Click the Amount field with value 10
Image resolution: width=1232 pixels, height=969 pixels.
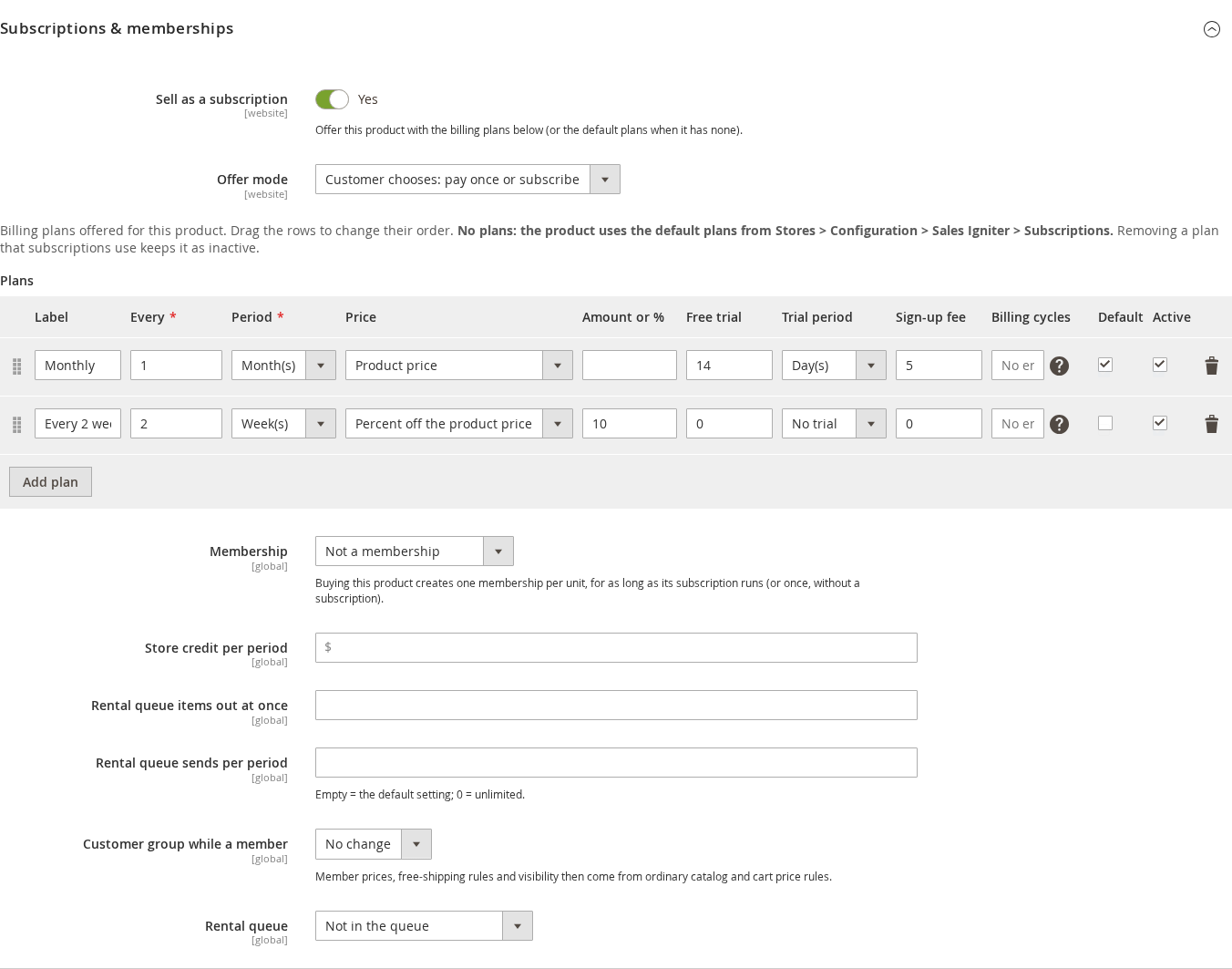630,424
